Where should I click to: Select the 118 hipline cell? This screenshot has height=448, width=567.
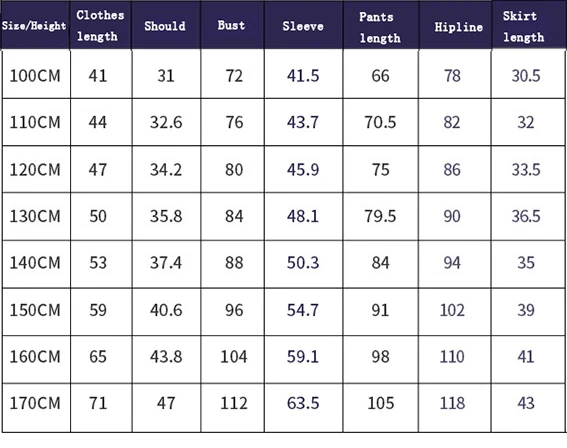(452, 403)
